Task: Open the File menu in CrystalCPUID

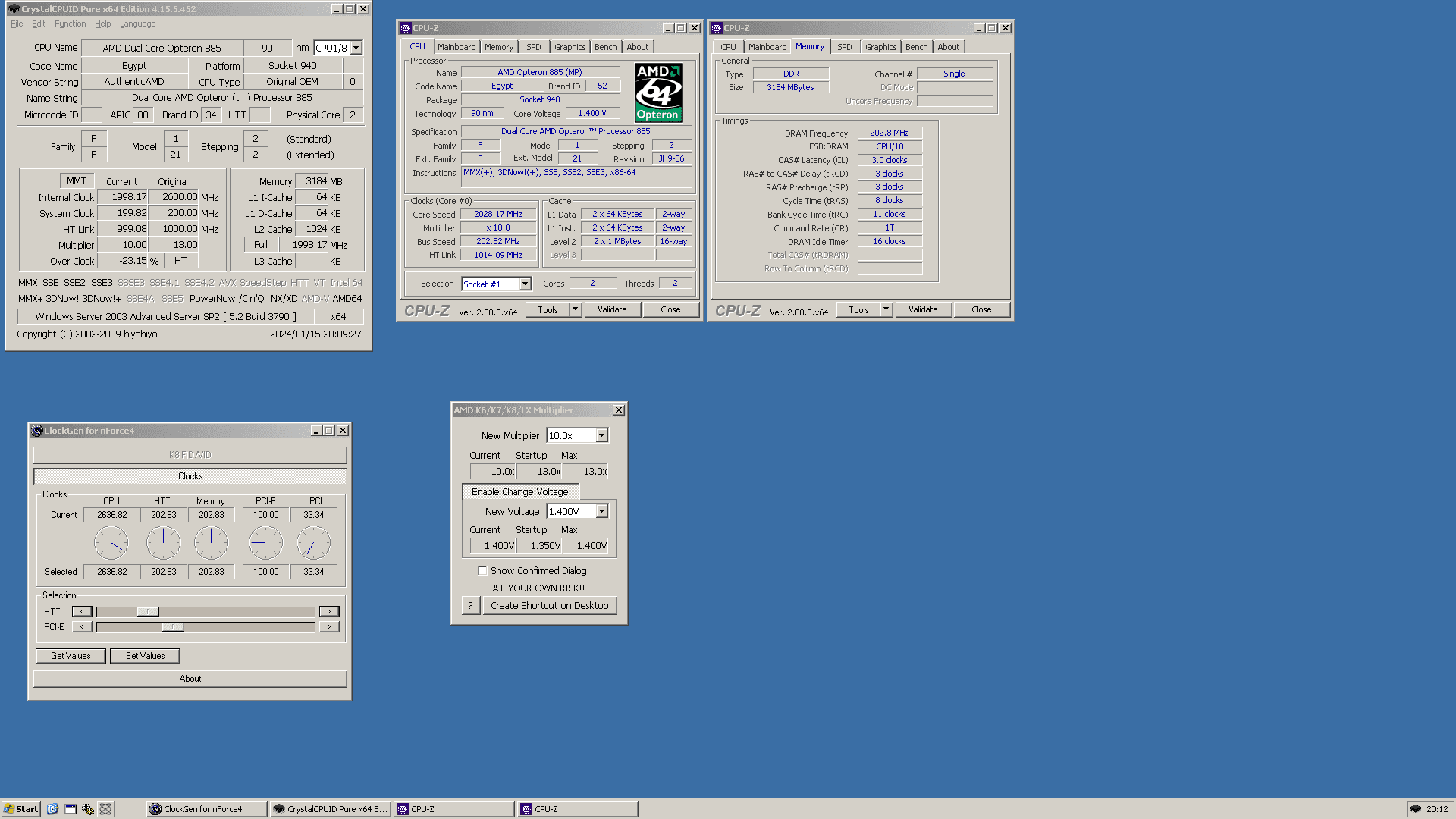Action: [17, 24]
